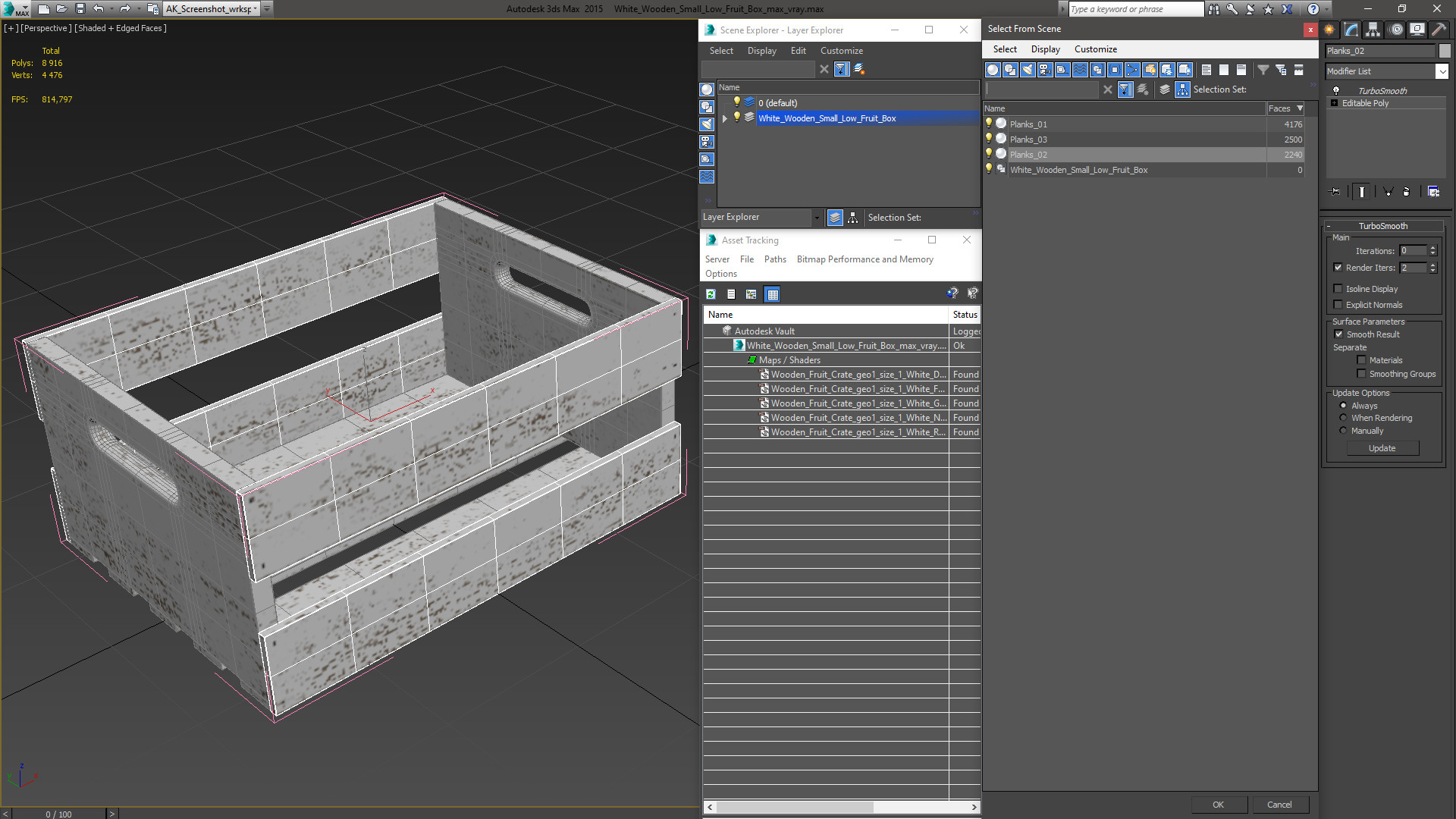The width and height of the screenshot is (1456, 819).
Task: Toggle Render Iters checkbox in TurboSmooth
Action: click(x=1338, y=268)
